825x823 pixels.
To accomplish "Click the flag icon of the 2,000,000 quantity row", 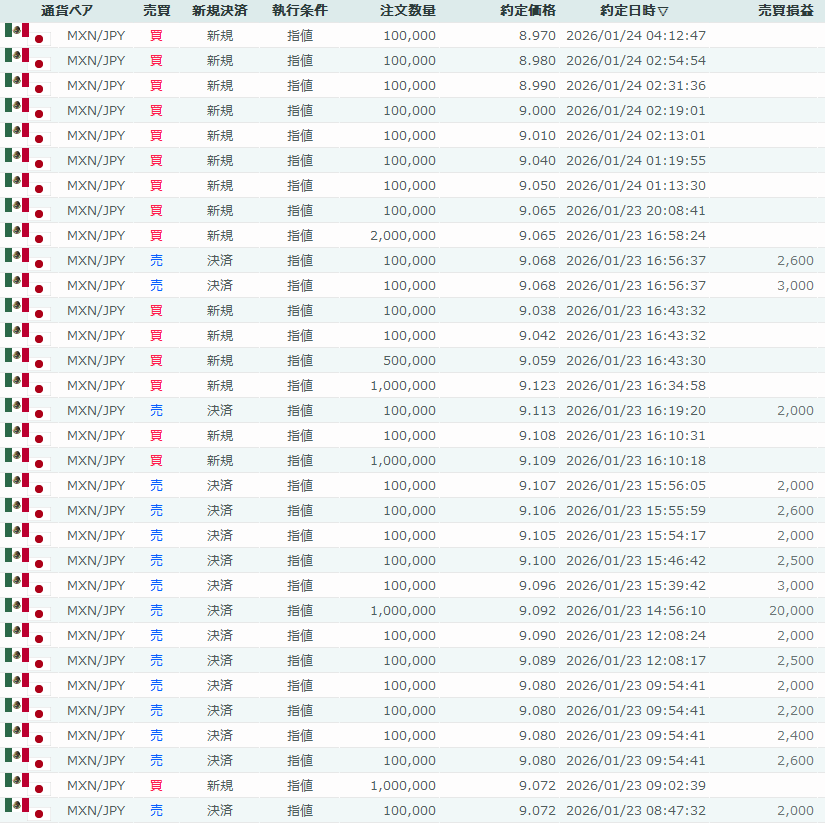I will coord(27,235).
